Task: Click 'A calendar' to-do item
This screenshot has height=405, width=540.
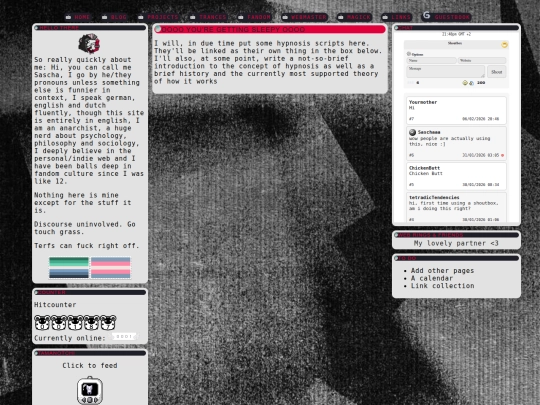Action: (x=432, y=278)
